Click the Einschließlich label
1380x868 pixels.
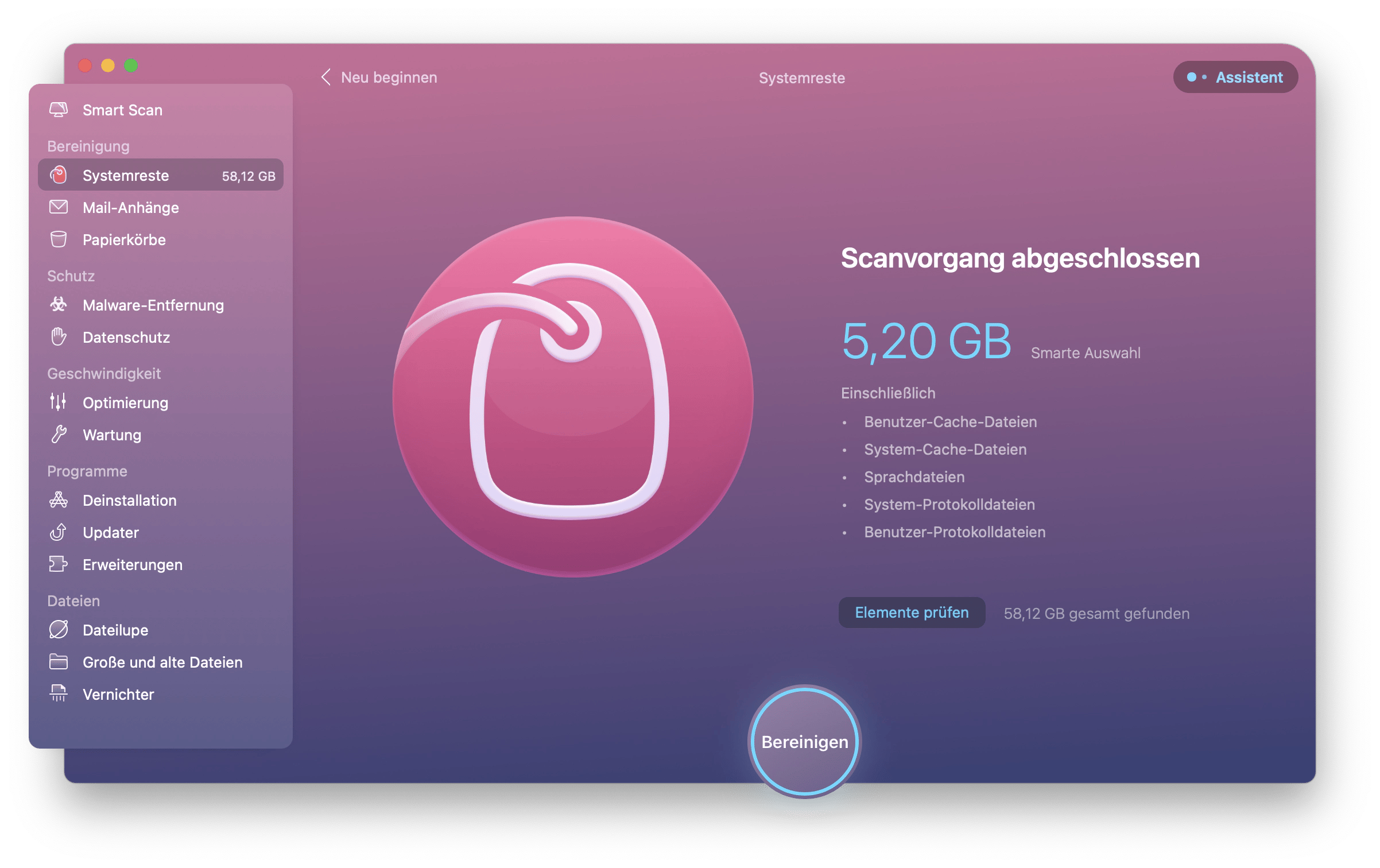coord(888,393)
